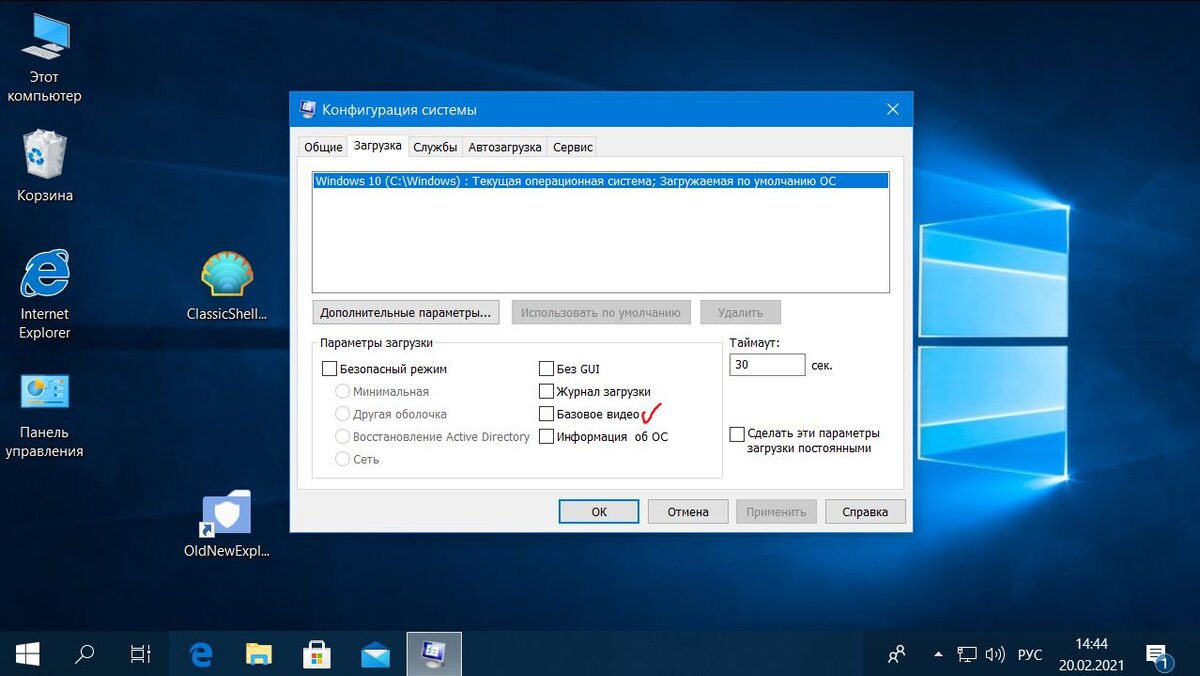Click the Справка button
Viewport: 1200px width, 676px height.
(x=865, y=511)
